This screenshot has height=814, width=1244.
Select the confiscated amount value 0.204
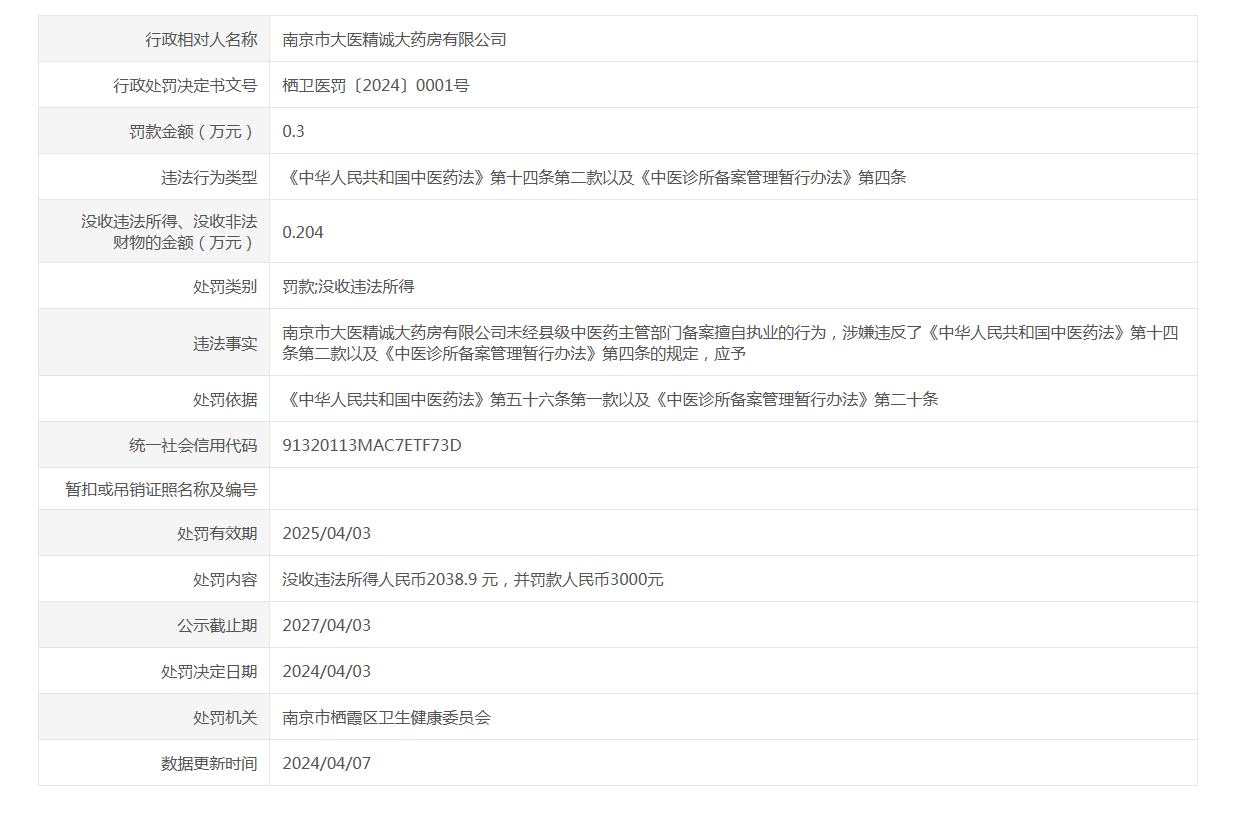point(303,232)
